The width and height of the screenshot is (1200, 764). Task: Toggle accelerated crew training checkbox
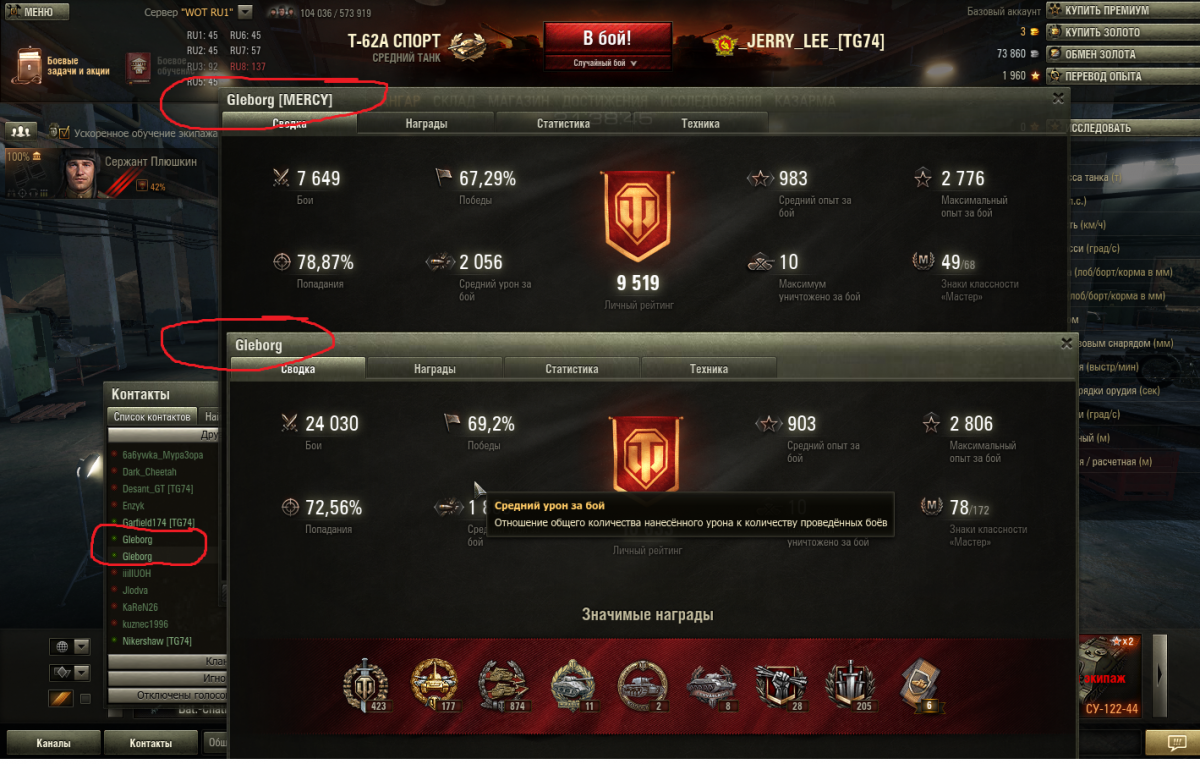click(64, 132)
